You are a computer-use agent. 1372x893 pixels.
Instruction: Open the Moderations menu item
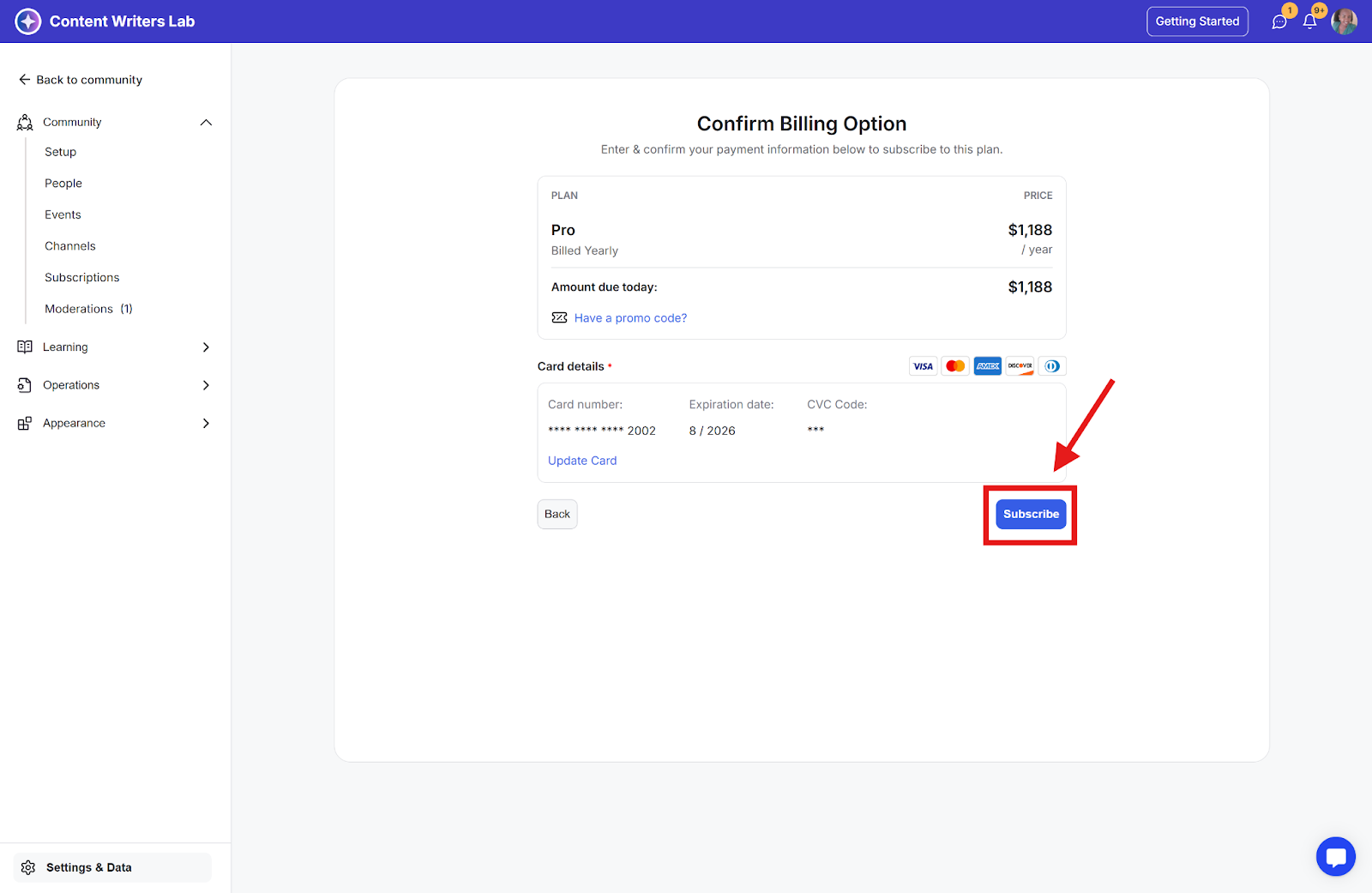pyautogui.click(x=79, y=309)
